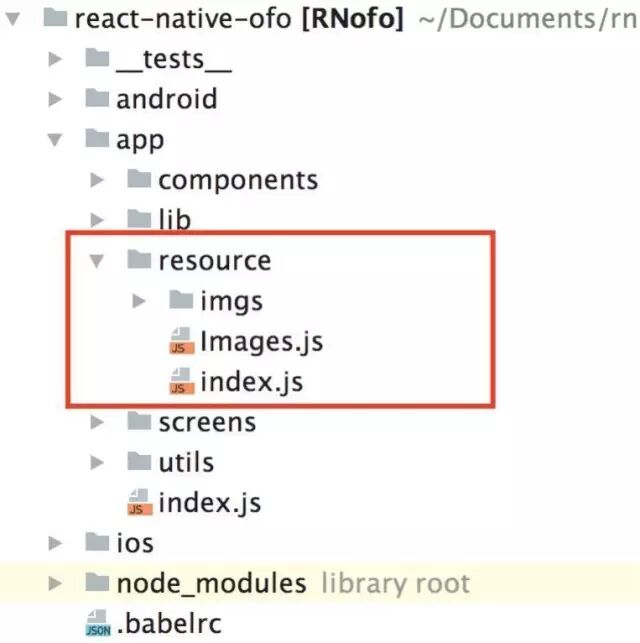Expand the node_modules folder arrow
This screenshot has height=643, width=640.
point(55,583)
